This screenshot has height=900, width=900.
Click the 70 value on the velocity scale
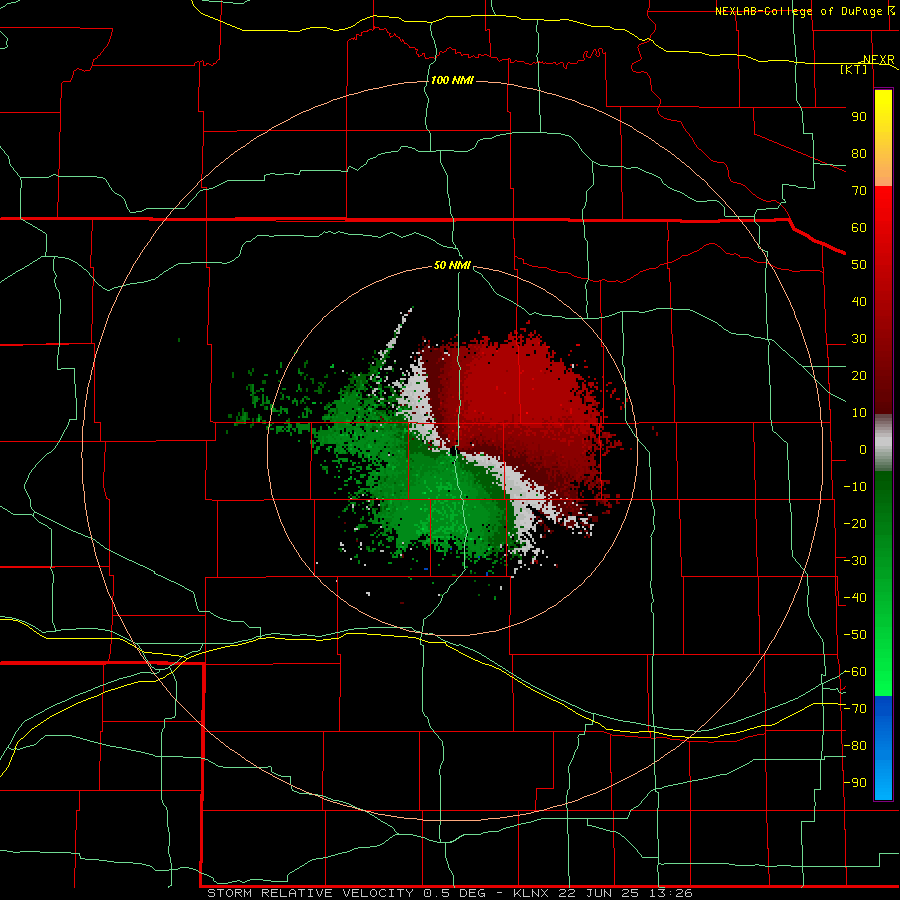[x=859, y=191]
